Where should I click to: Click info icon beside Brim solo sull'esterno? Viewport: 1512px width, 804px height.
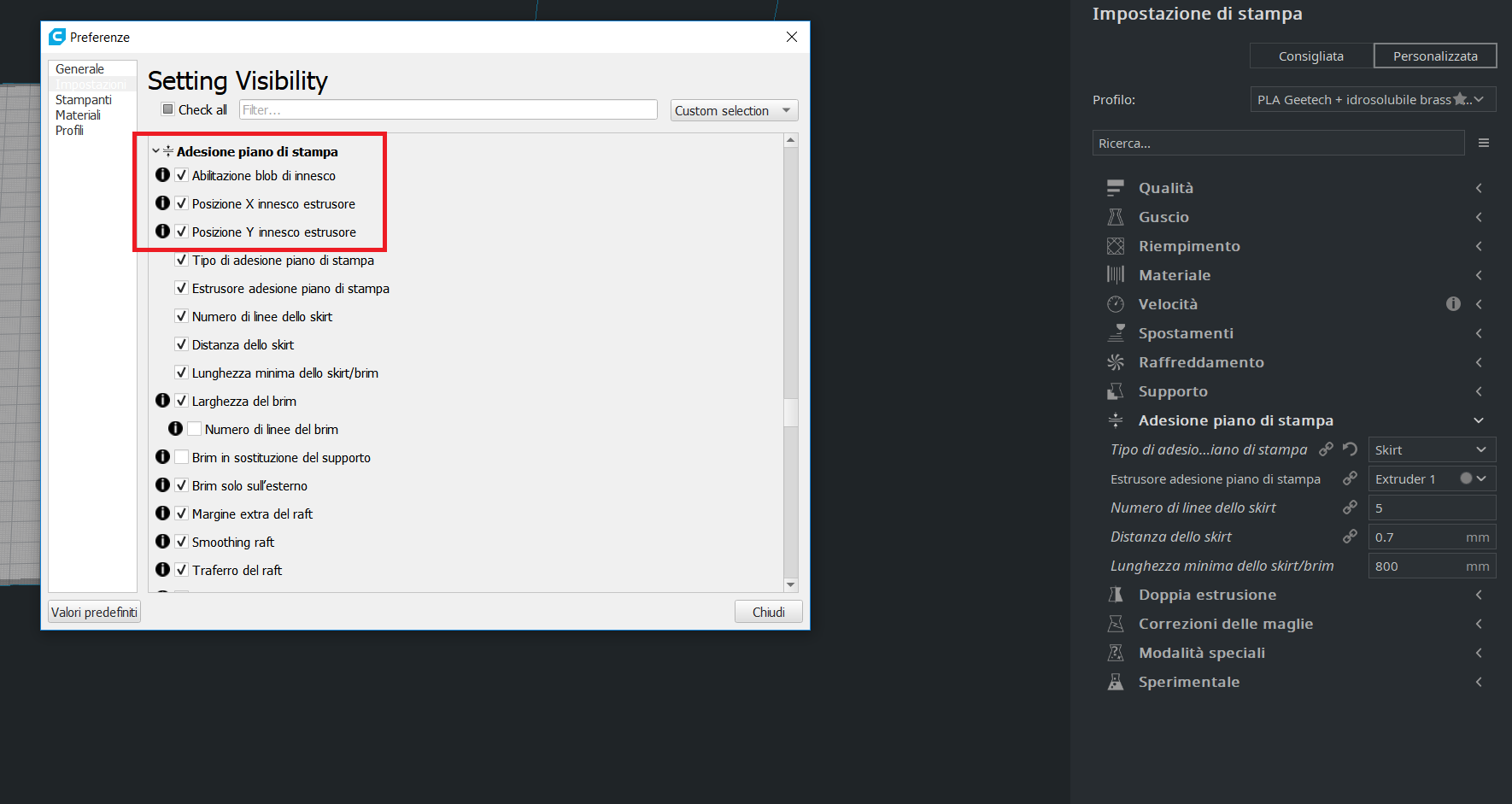(x=162, y=485)
